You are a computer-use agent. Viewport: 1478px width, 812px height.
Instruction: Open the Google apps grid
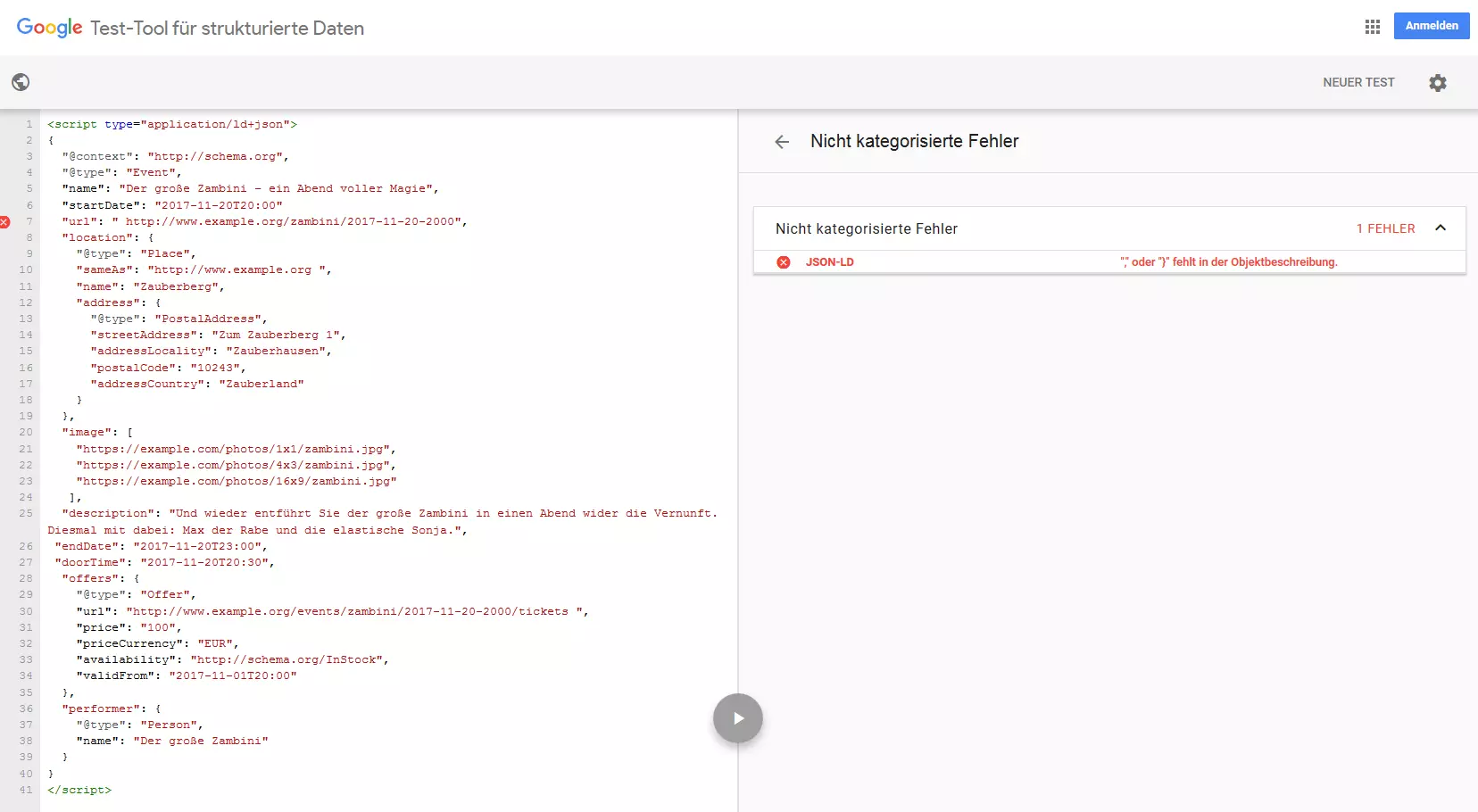coord(1373,27)
